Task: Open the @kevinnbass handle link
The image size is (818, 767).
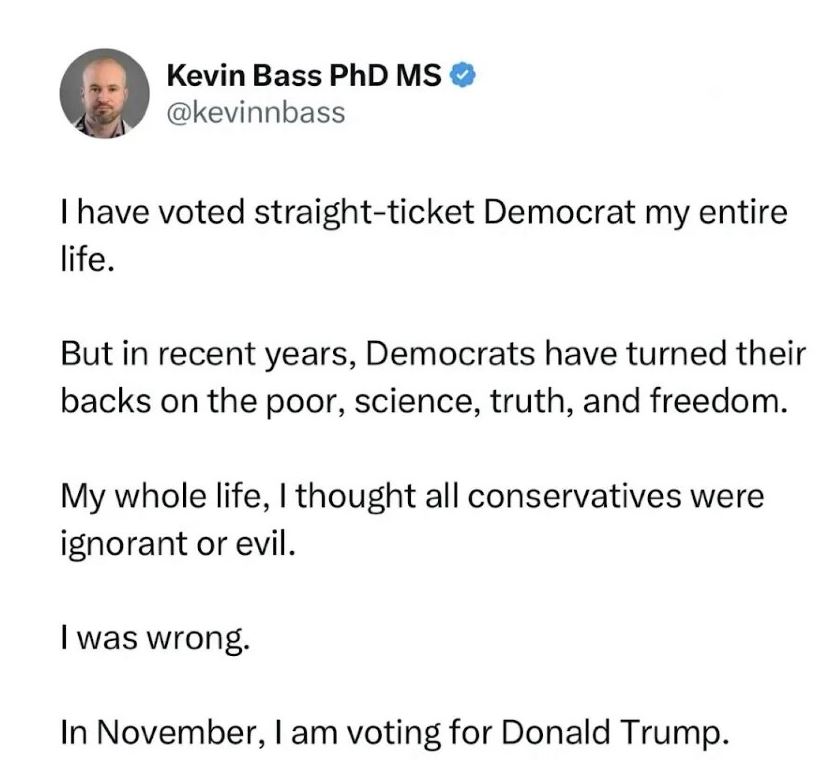Action: 256,113
